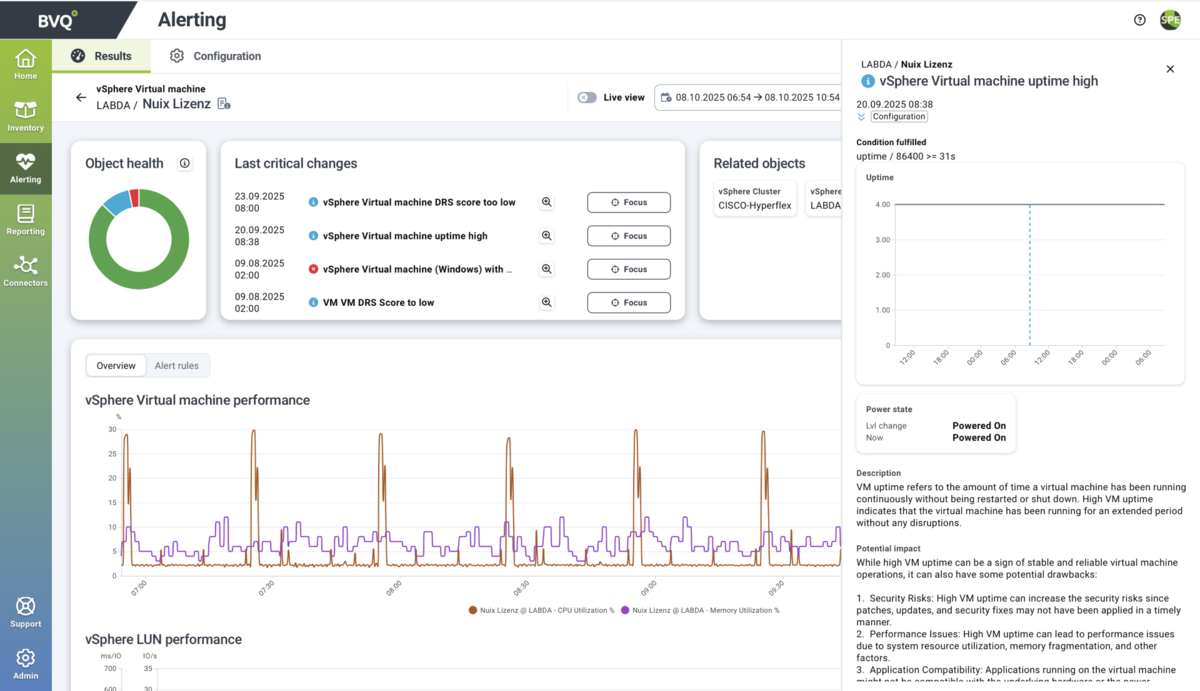Select the Alert rules tab
The height and width of the screenshot is (691, 1200).
point(176,366)
